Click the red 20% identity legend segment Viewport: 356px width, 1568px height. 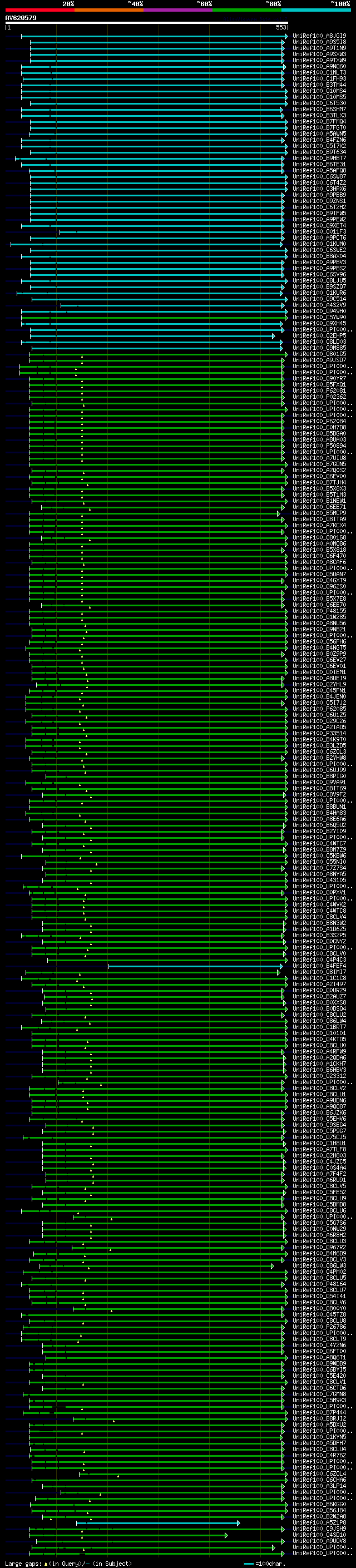click(x=39, y=10)
